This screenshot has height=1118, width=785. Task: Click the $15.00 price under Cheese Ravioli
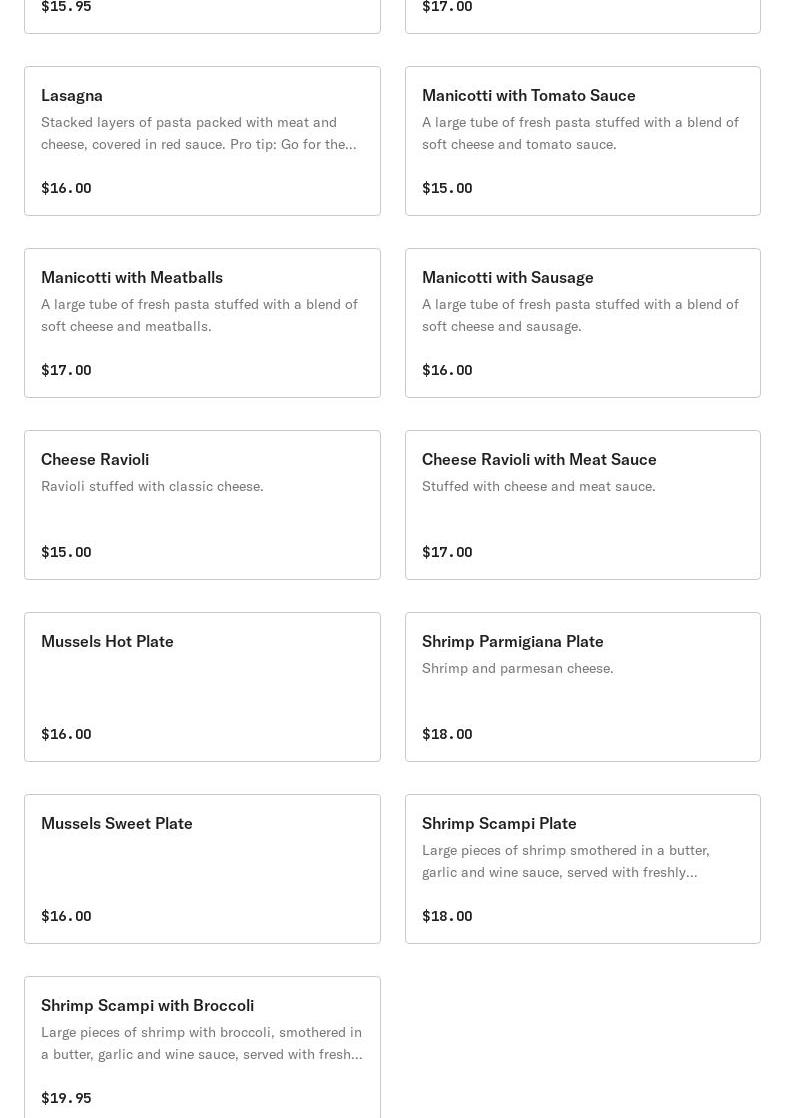coord(66,552)
